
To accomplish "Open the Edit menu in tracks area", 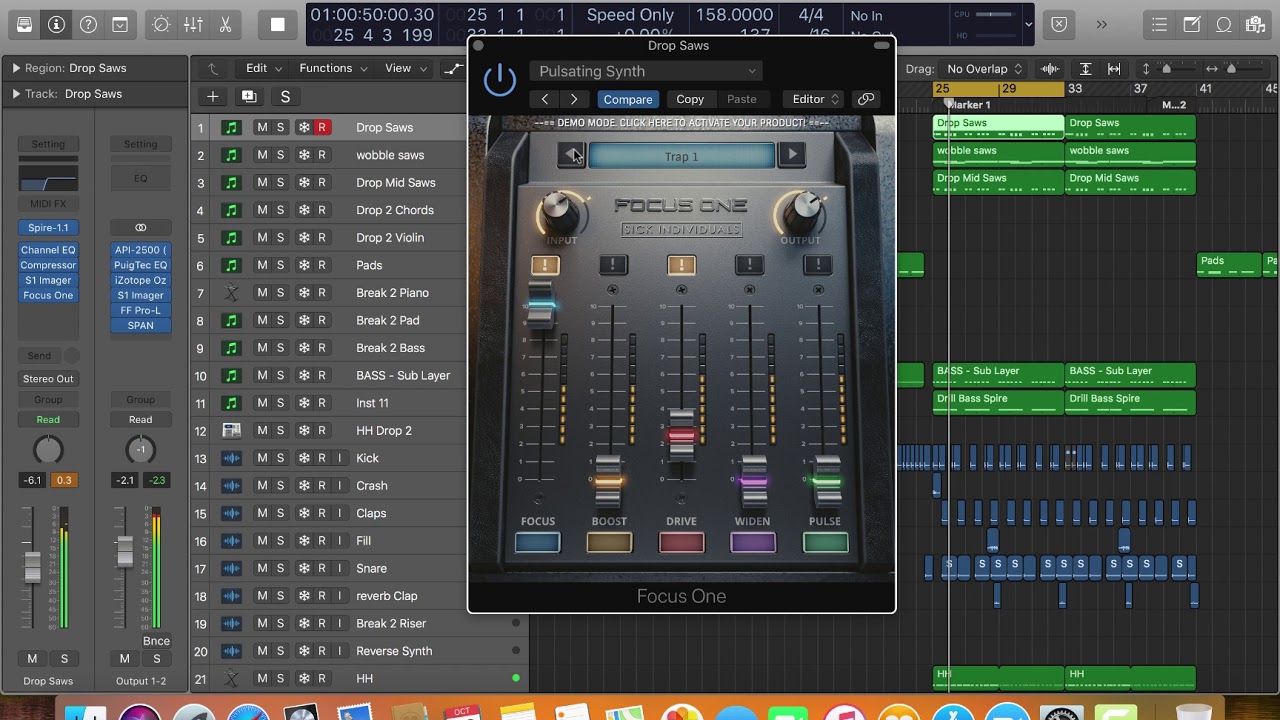I will point(264,68).
